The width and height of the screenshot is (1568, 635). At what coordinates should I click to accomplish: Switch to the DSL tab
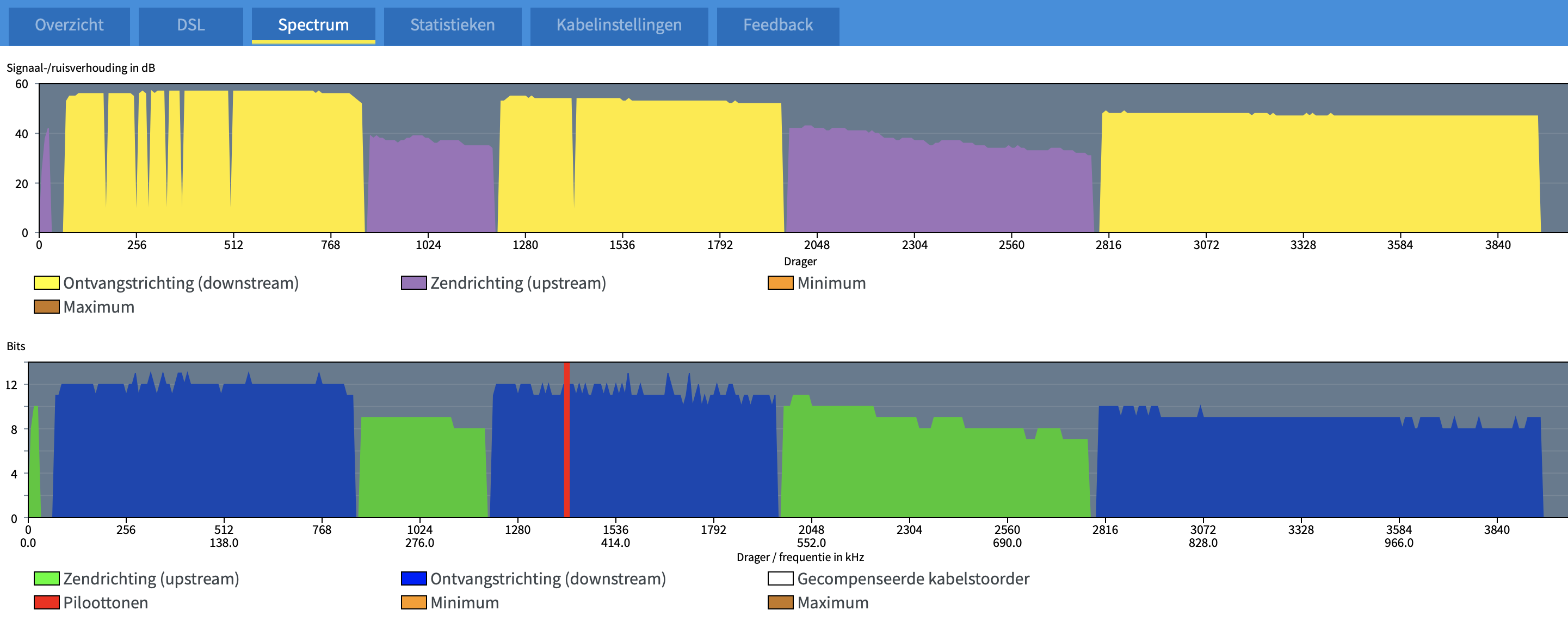(x=190, y=25)
